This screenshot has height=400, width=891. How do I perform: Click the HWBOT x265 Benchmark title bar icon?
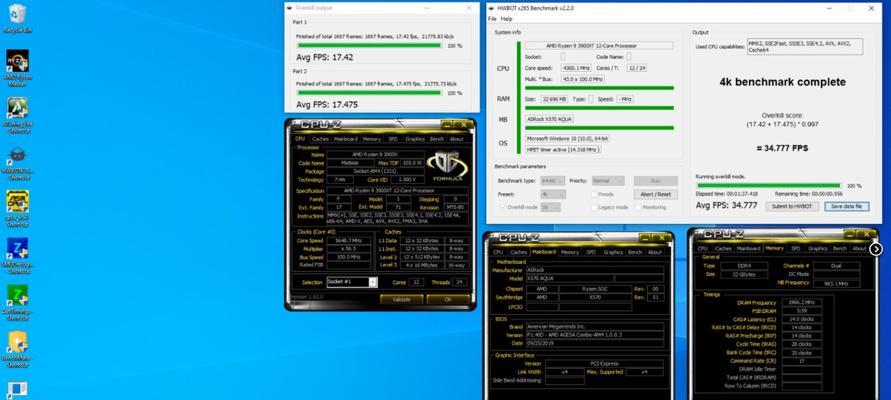[492, 8]
